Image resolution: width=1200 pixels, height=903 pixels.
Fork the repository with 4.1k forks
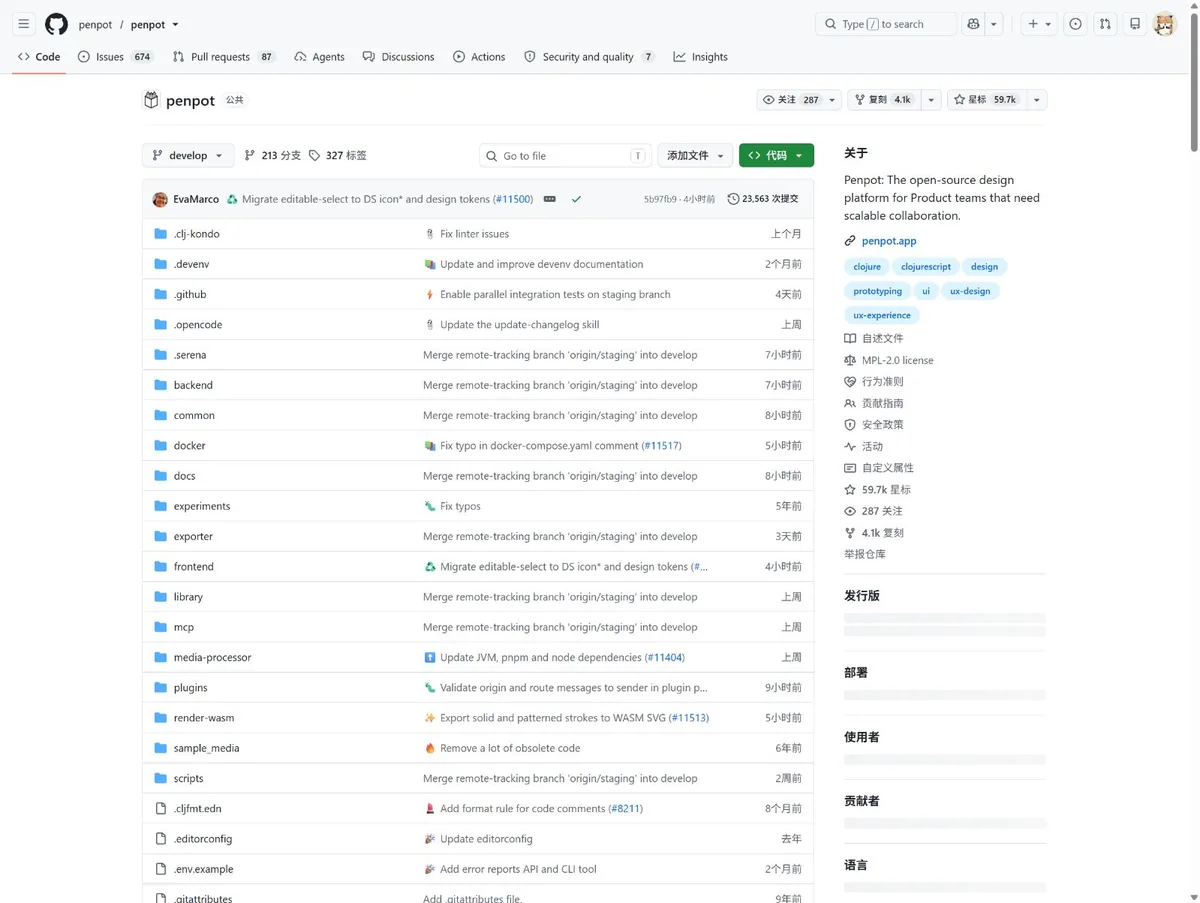click(x=884, y=100)
